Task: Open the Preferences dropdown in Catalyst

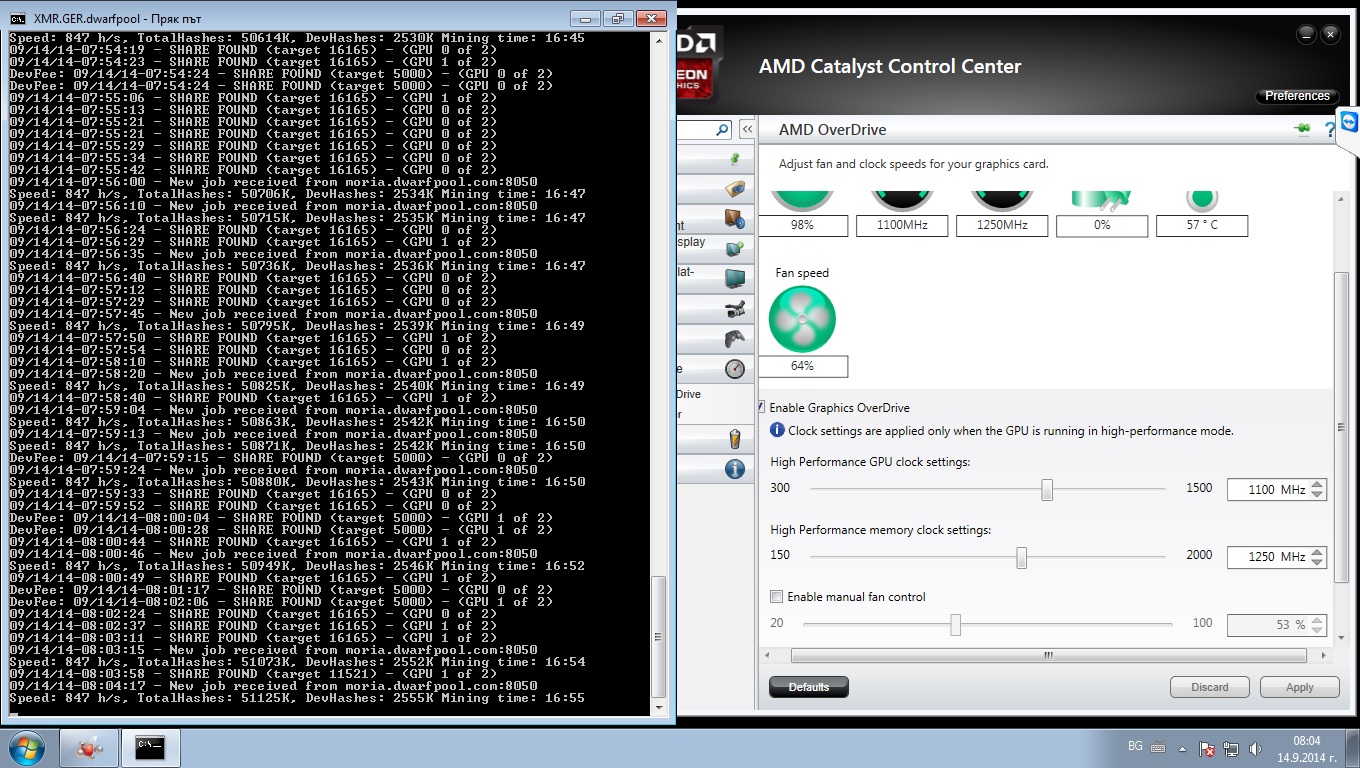Action: [1297, 96]
